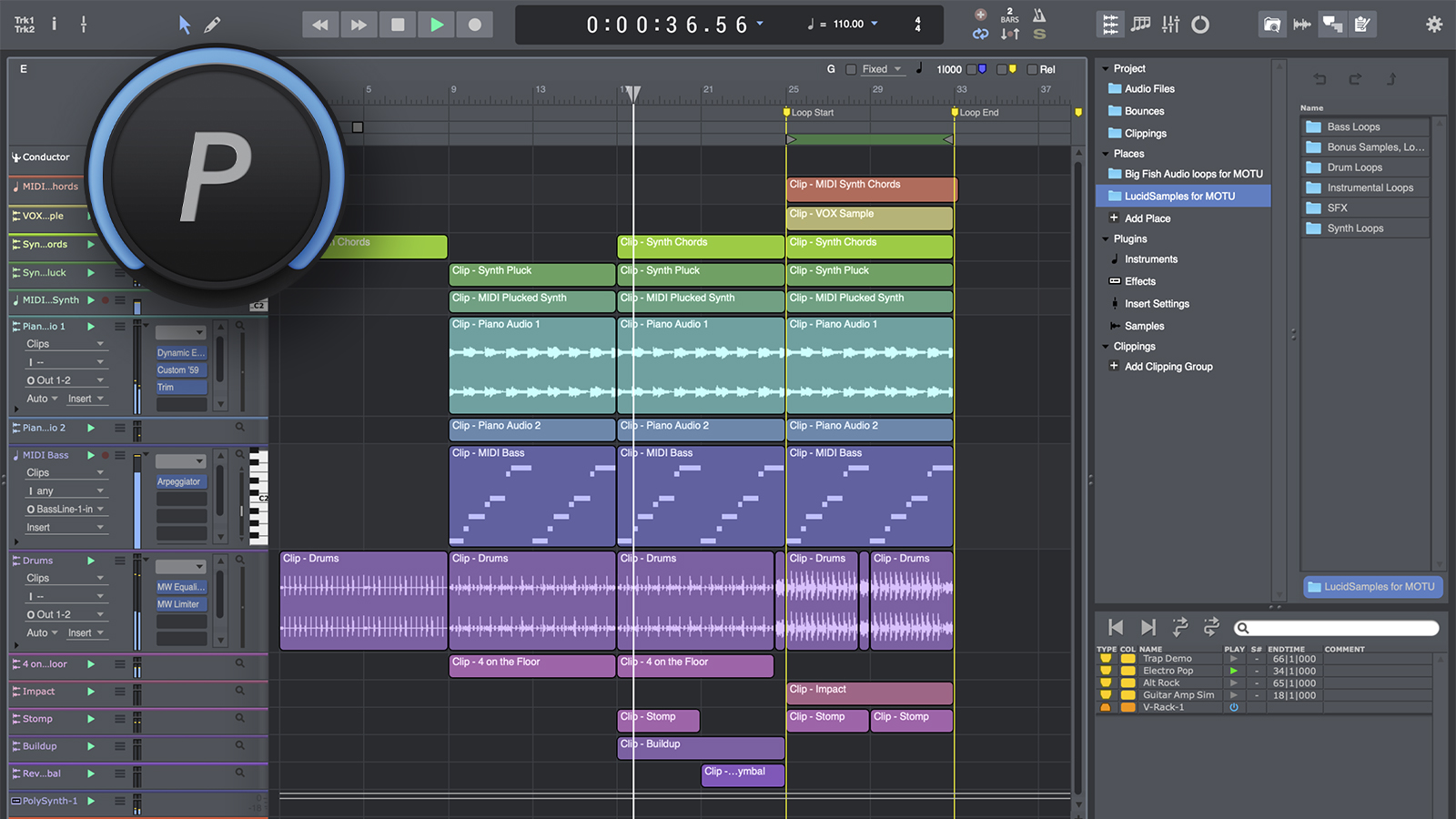Collapse the Plugins tree section

click(1106, 239)
